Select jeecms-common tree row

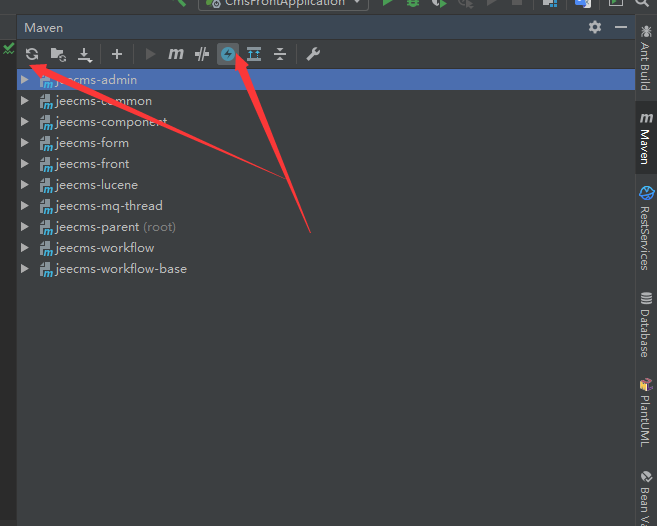[x=326, y=101]
